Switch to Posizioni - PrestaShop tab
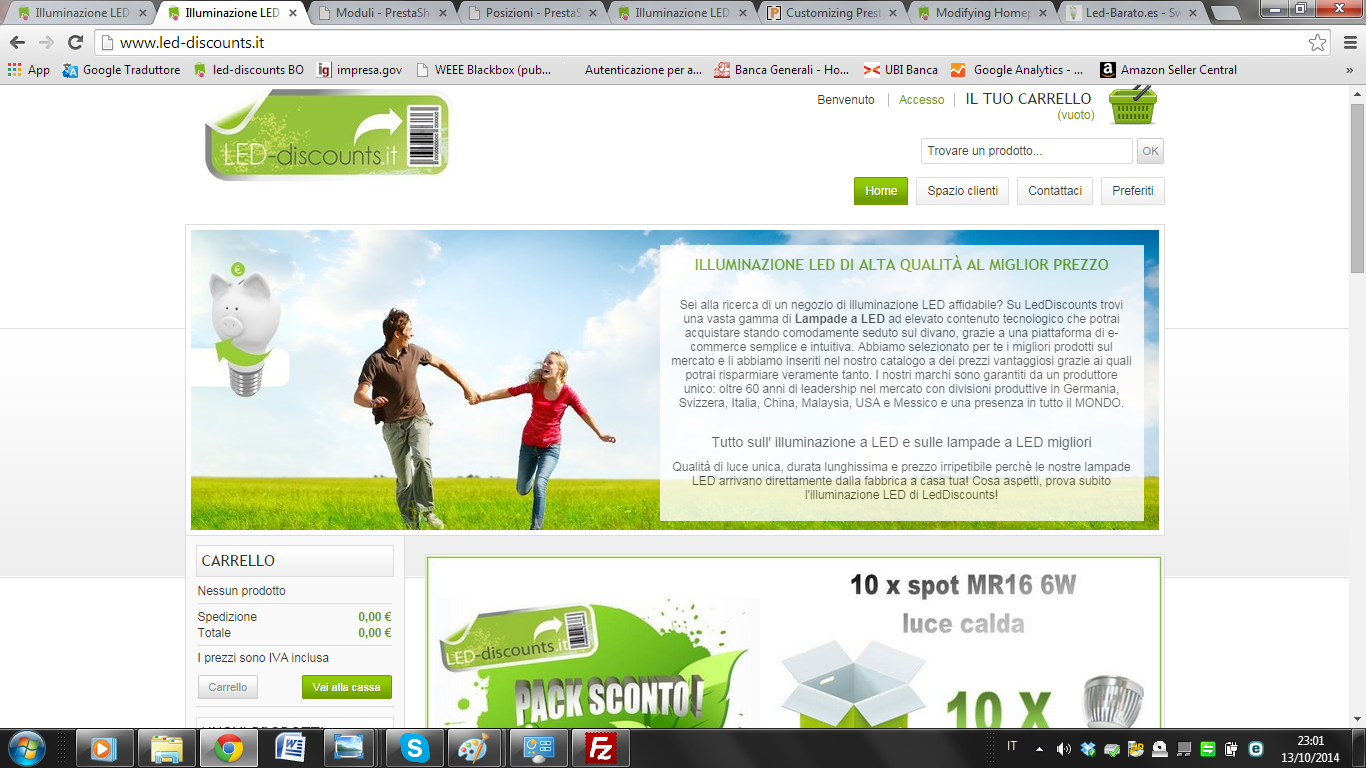1366x768 pixels. point(532,13)
